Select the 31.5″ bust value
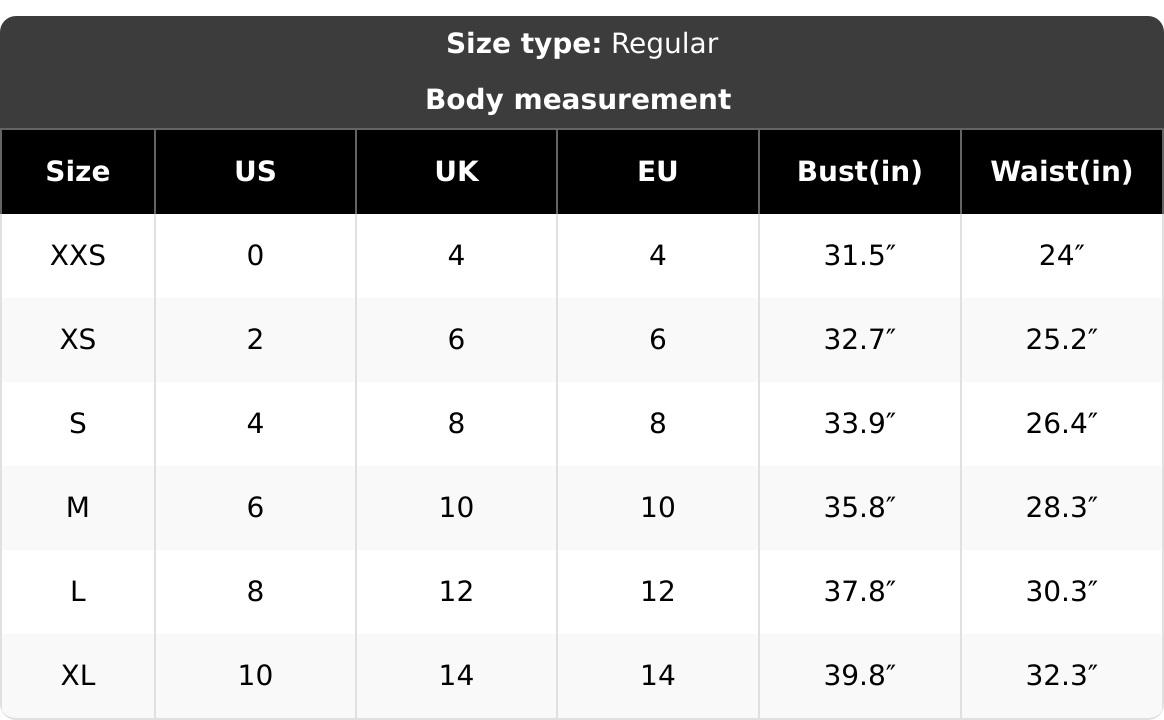Screen dimensions: 1164x720 click(859, 256)
